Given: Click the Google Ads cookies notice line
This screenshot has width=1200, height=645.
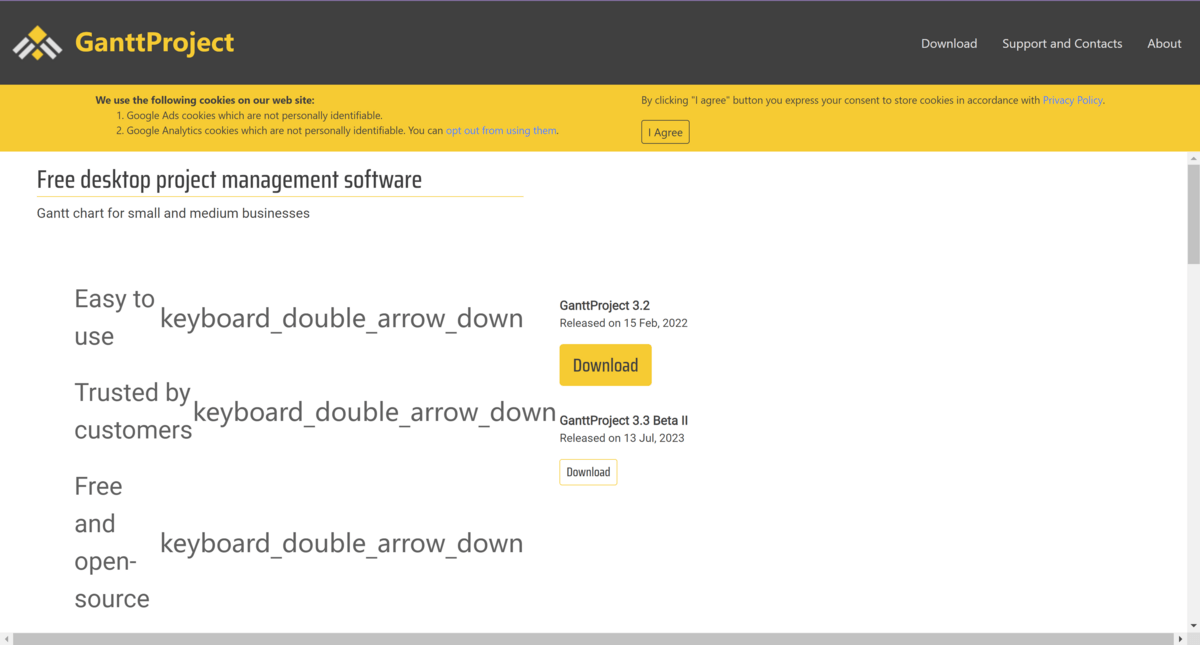Looking at the screenshot, I should tap(254, 116).
